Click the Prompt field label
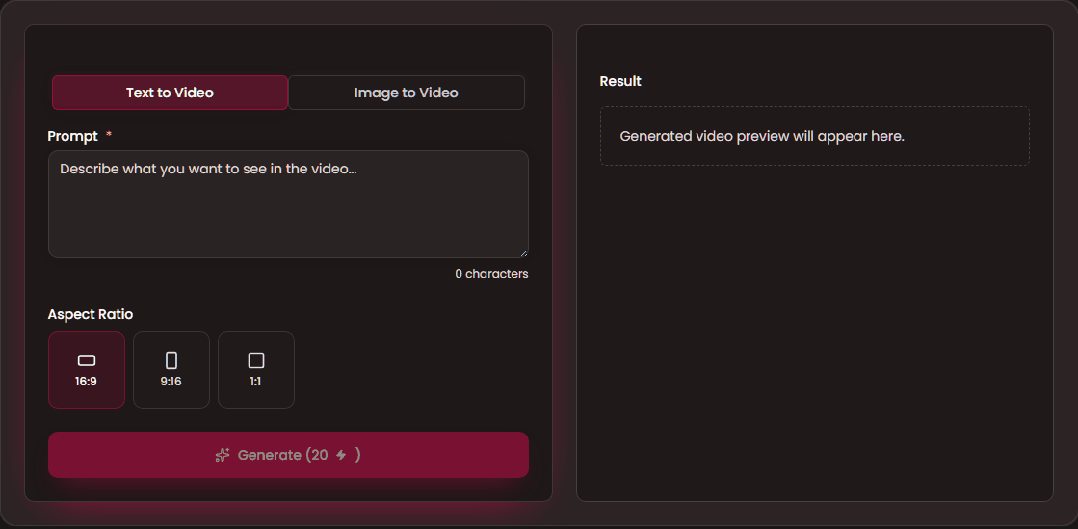Screen dimensions: 1078x529 click(73, 136)
